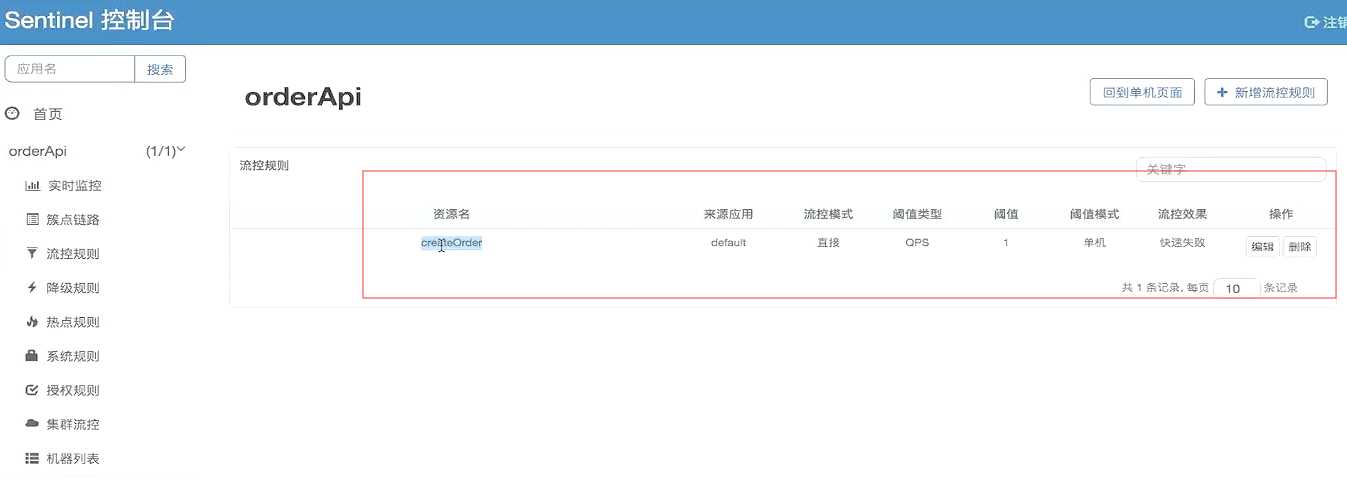Click the home dashboard icon beside 首页
The width and height of the screenshot is (1347, 493).
13,114
